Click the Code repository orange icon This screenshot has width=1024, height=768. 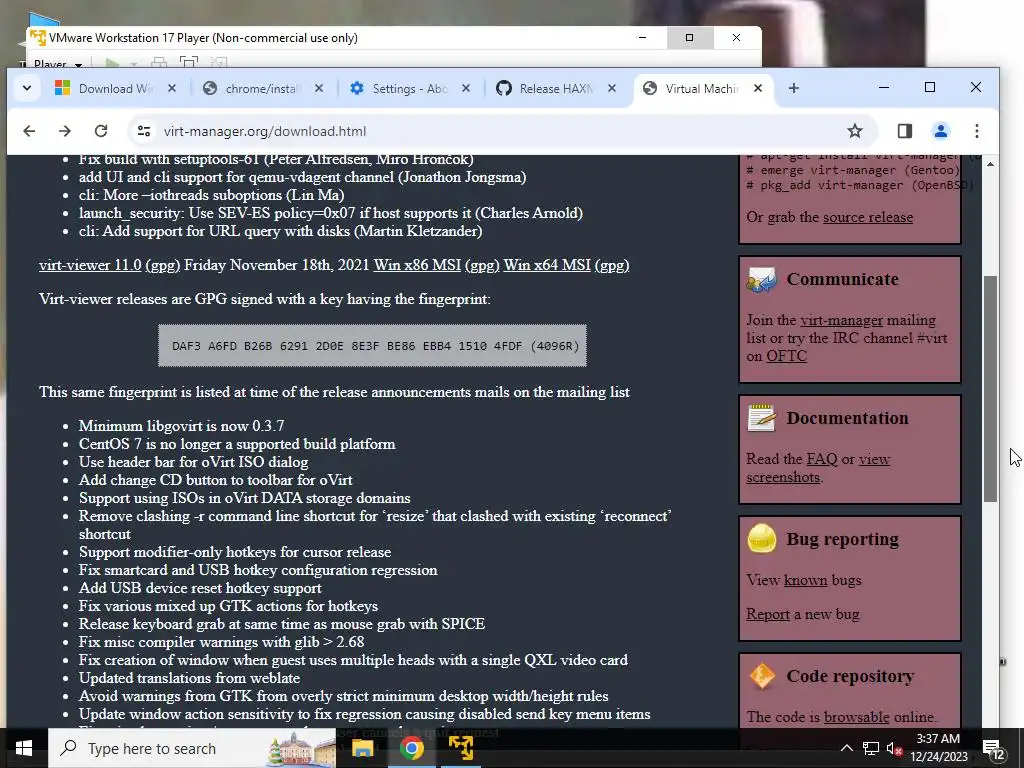761,676
